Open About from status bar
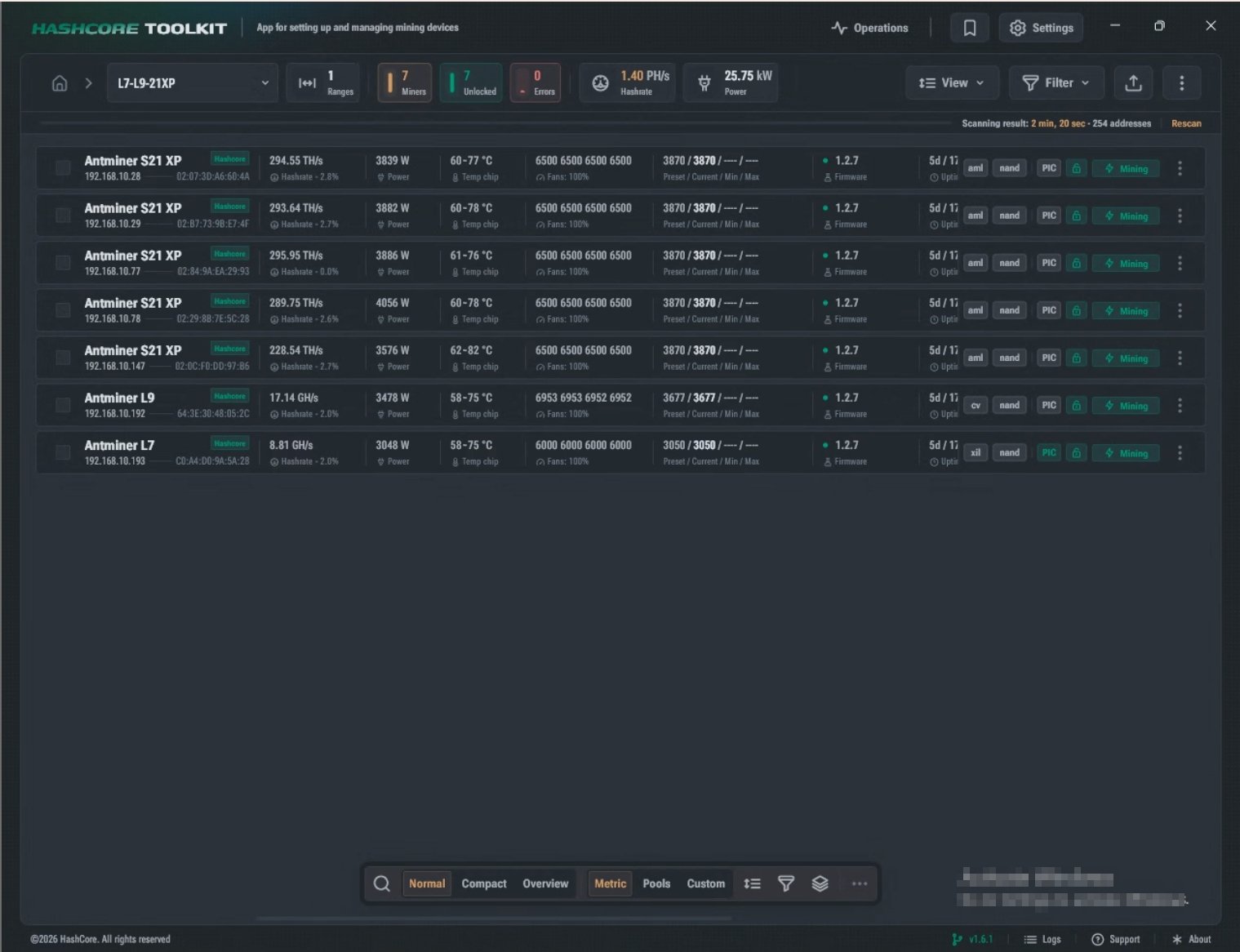 [x=1192, y=939]
